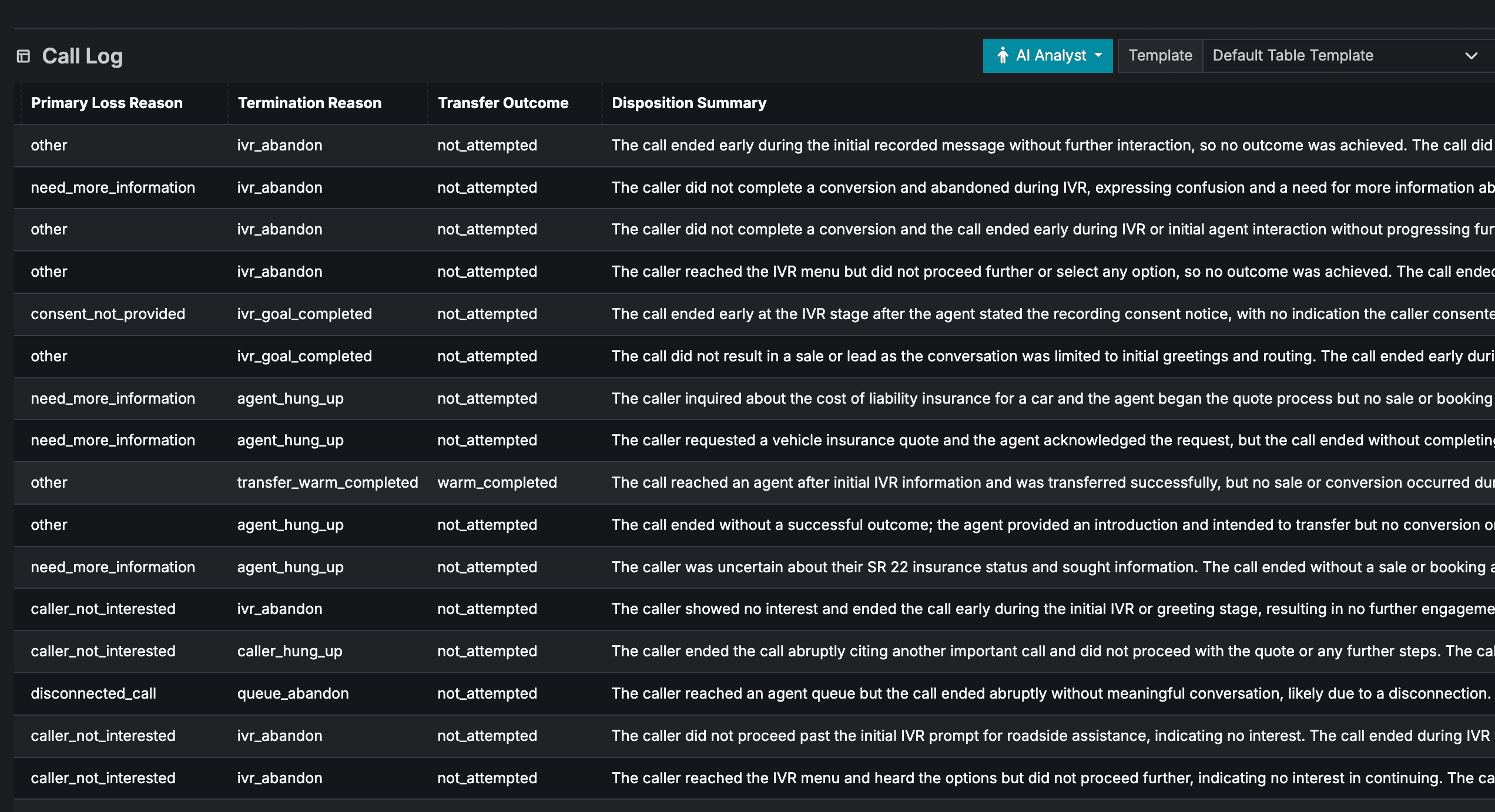The image size is (1495, 812).
Task: Expand the Default Table Template dropdown
Action: [1346, 55]
